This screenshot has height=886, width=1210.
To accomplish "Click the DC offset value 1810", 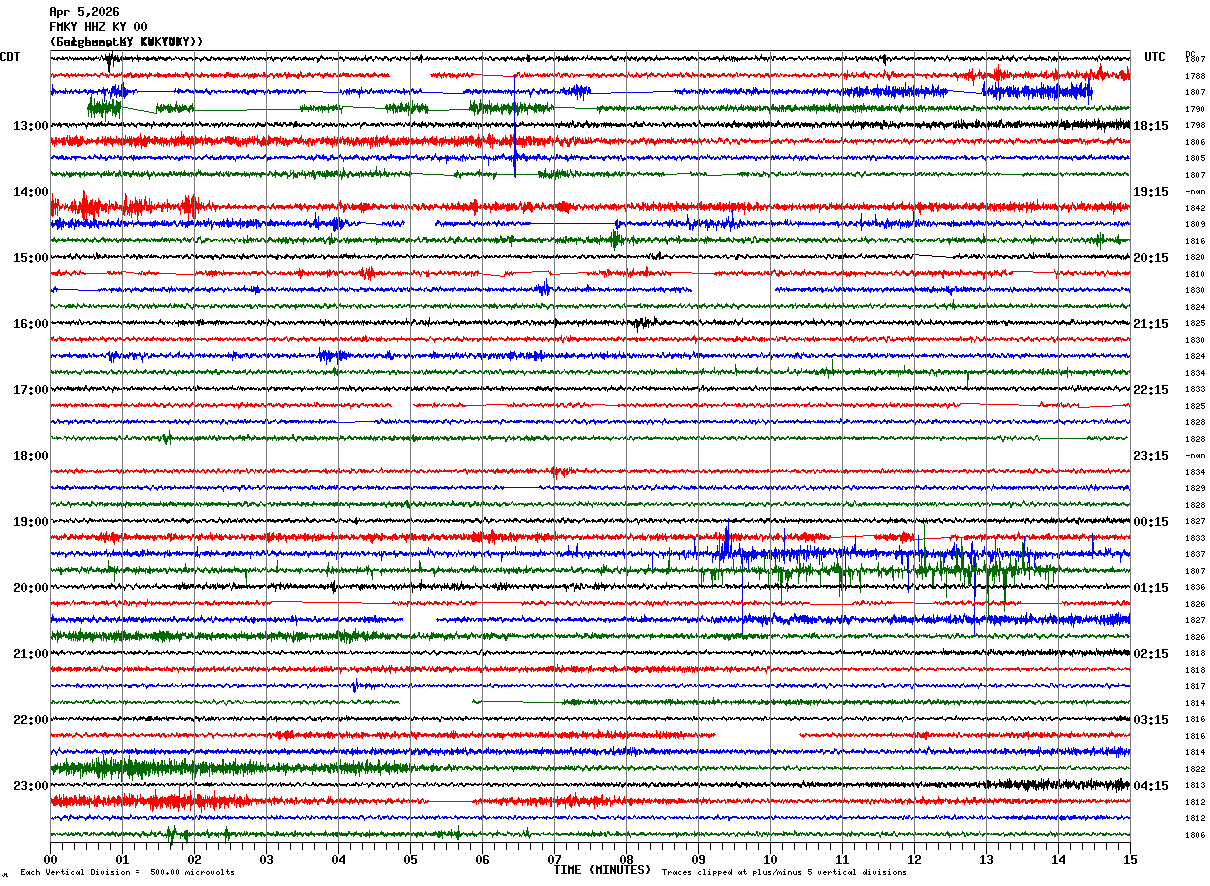I will (1195, 274).
